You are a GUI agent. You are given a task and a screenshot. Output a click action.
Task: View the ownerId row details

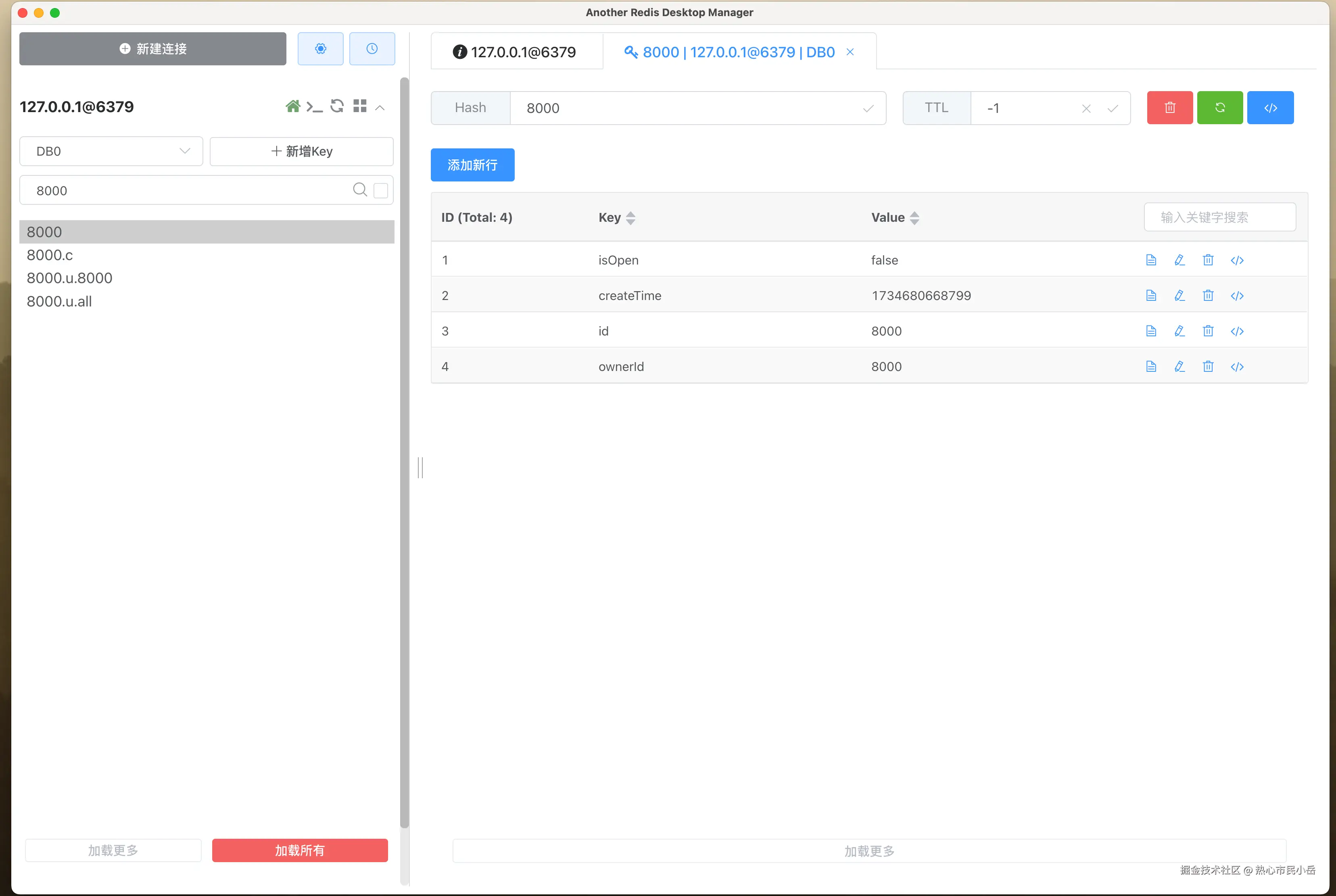(1151, 367)
